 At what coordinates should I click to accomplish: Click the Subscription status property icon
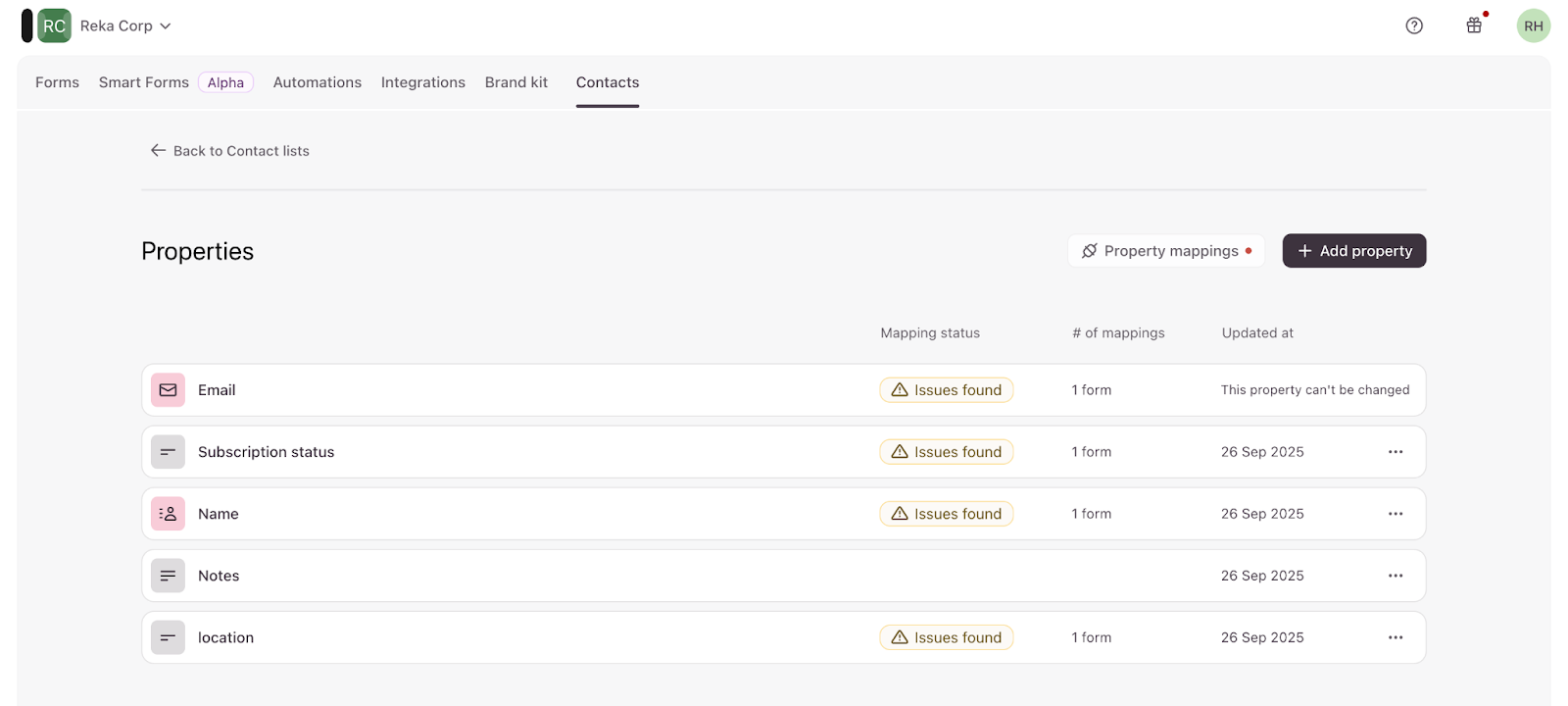[168, 452]
